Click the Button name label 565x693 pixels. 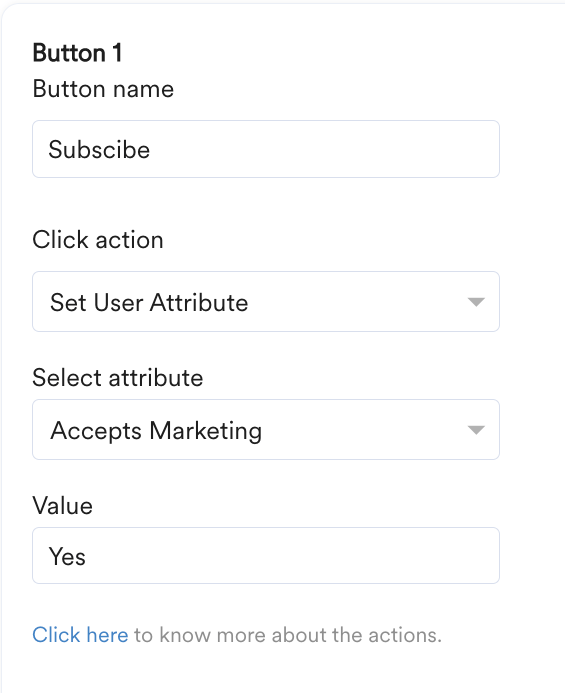(103, 89)
